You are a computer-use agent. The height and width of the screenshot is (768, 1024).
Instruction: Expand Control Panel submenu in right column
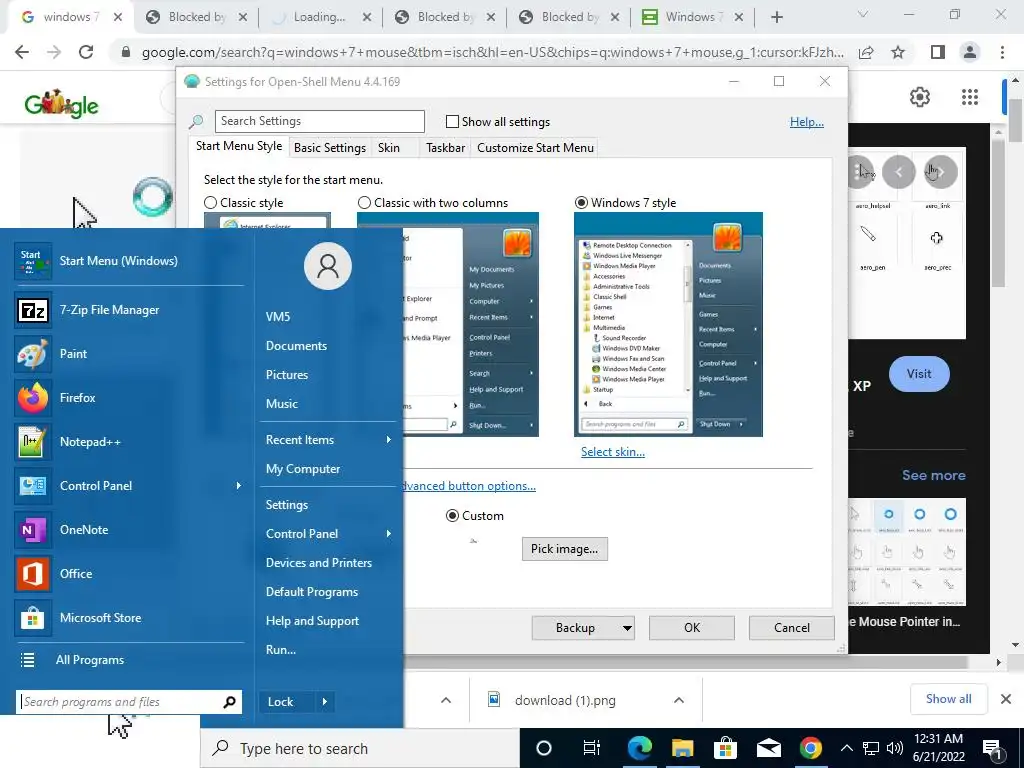(389, 534)
